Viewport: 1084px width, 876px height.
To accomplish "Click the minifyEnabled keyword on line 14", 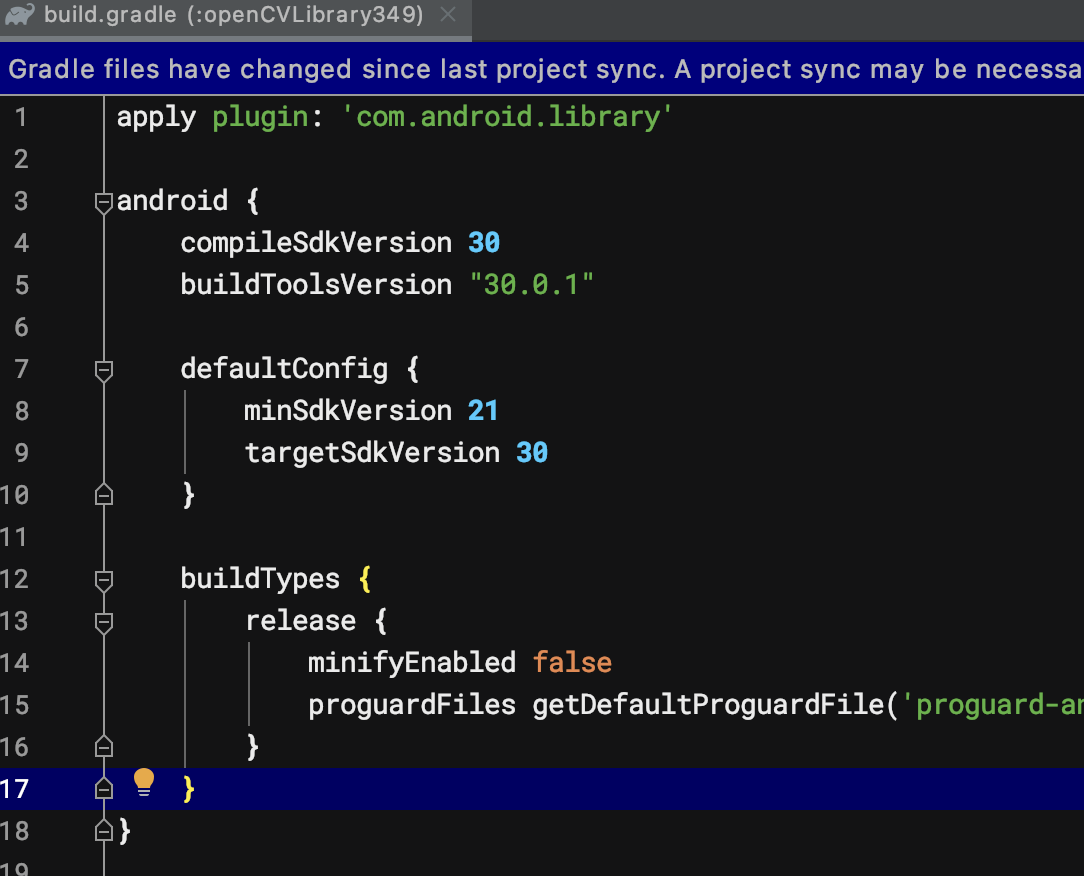I will click(412, 662).
